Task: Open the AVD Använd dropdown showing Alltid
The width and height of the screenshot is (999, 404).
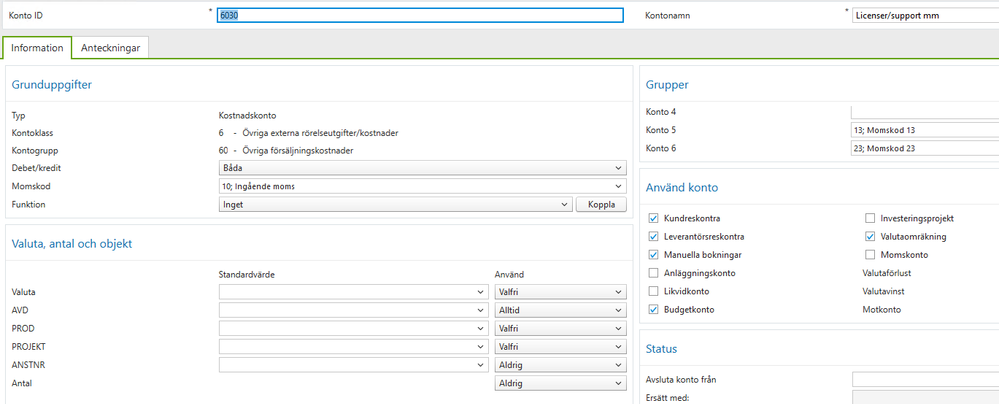Action: click(560, 310)
